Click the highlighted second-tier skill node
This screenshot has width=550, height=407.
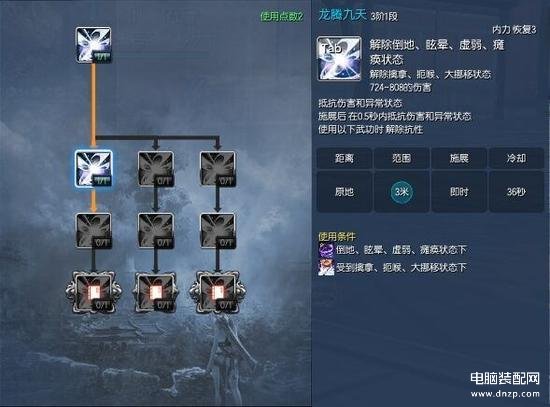click(93, 169)
